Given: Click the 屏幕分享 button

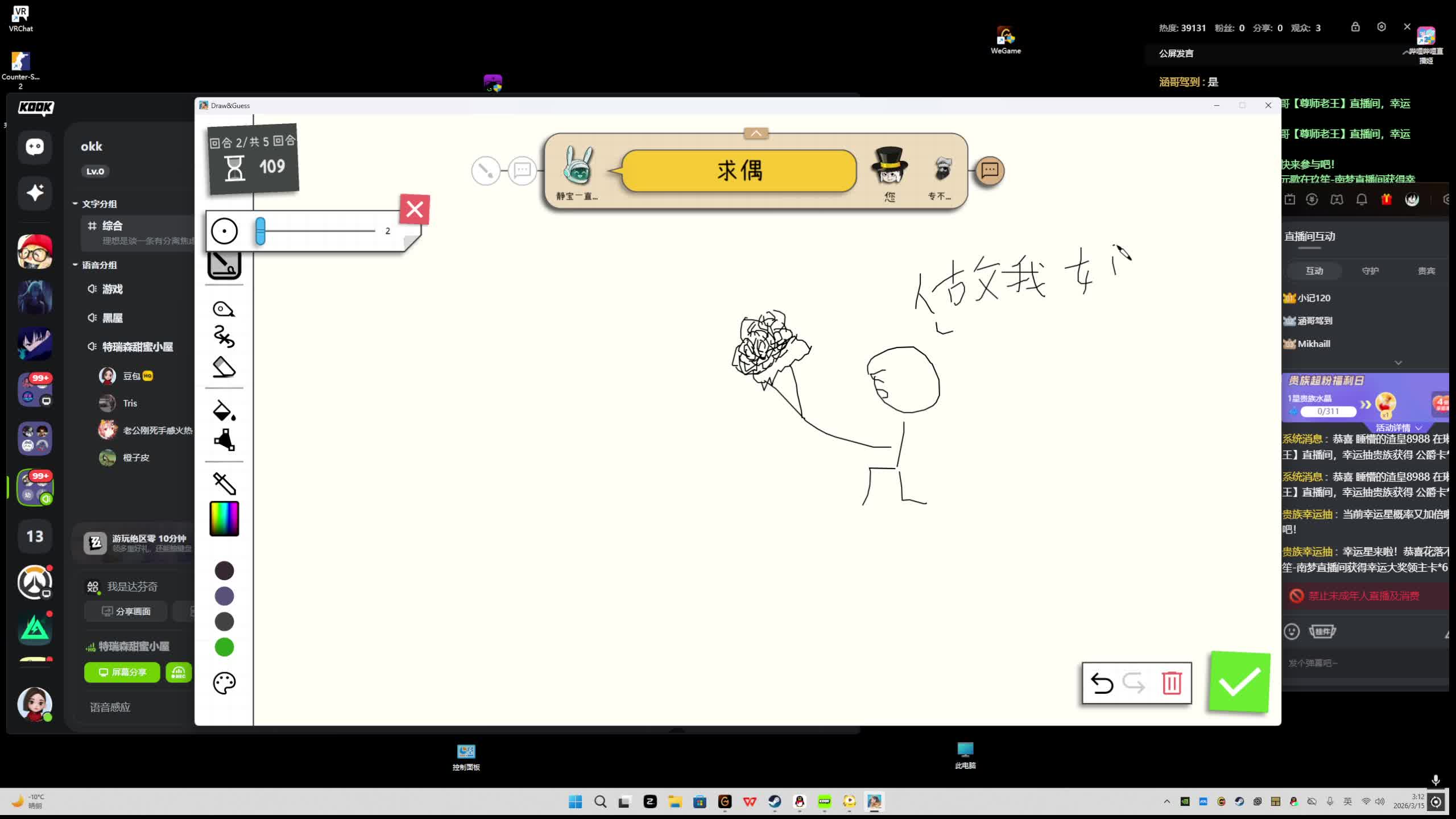Looking at the screenshot, I should tap(122, 672).
